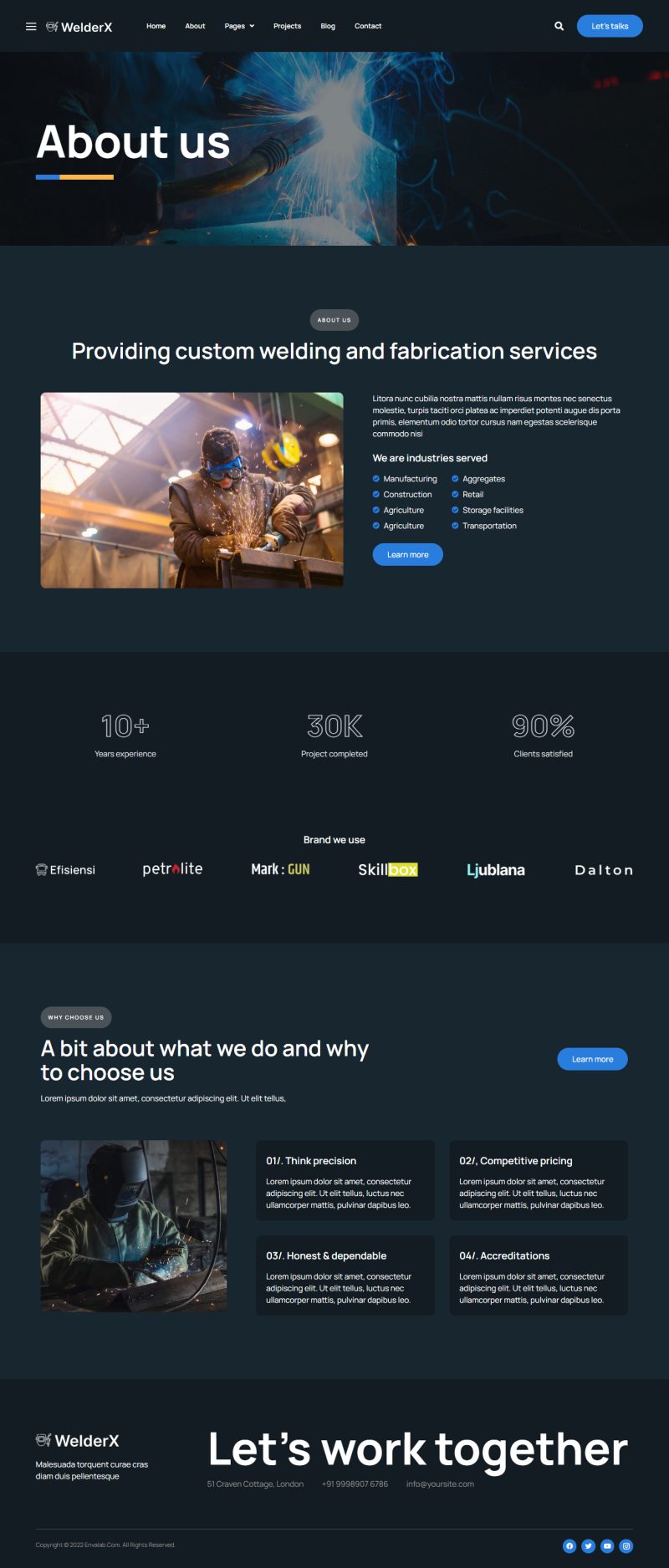Click the check icon beside Retail
The image size is (669, 1568).
point(455,494)
